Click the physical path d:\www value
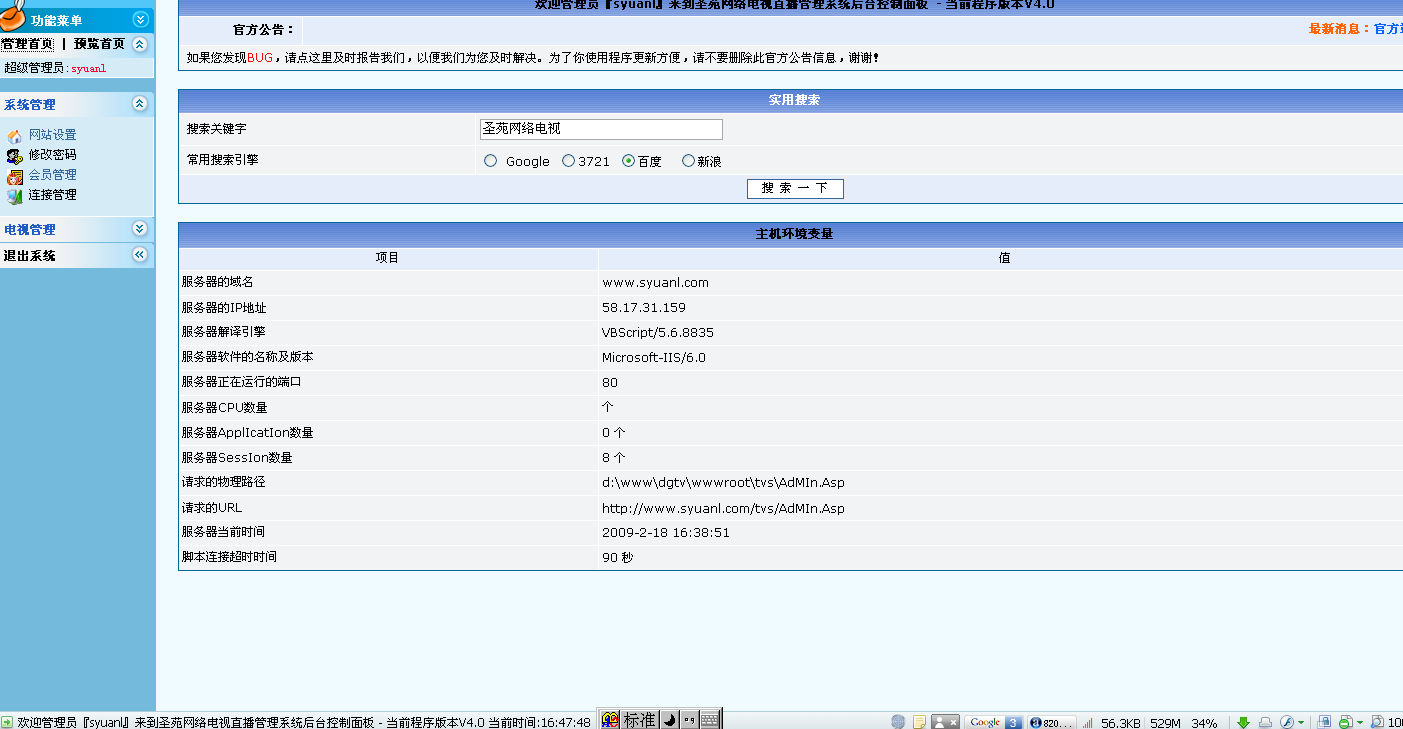This screenshot has width=1403, height=729. point(723,483)
